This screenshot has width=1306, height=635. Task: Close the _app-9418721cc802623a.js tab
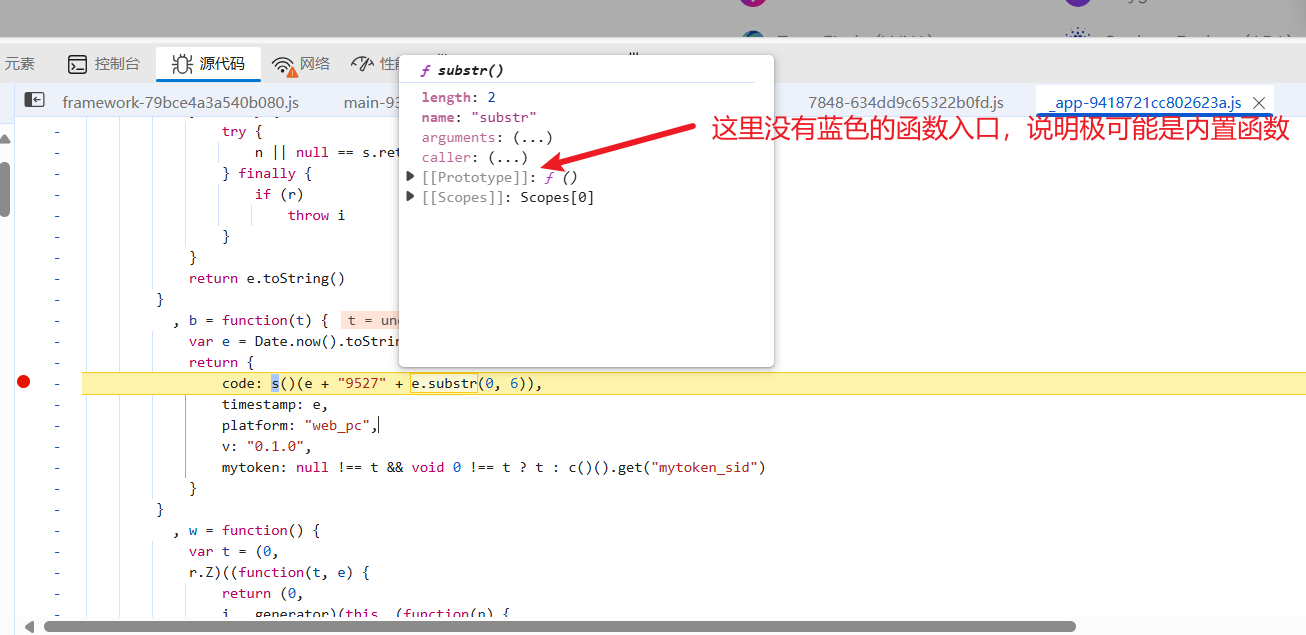(1259, 103)
